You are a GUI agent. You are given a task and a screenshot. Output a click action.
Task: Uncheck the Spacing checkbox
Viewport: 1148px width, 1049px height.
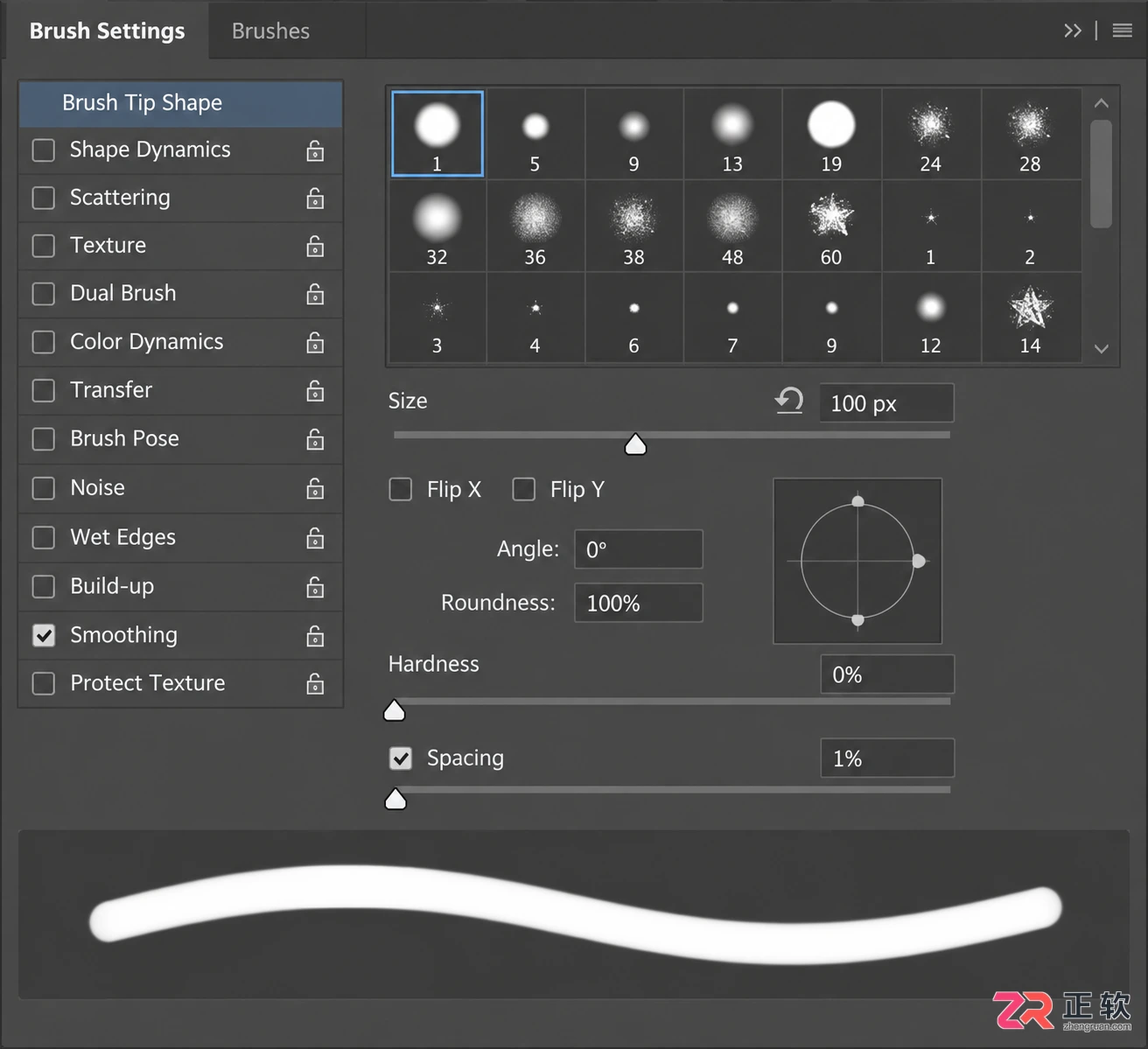(401, 758)
